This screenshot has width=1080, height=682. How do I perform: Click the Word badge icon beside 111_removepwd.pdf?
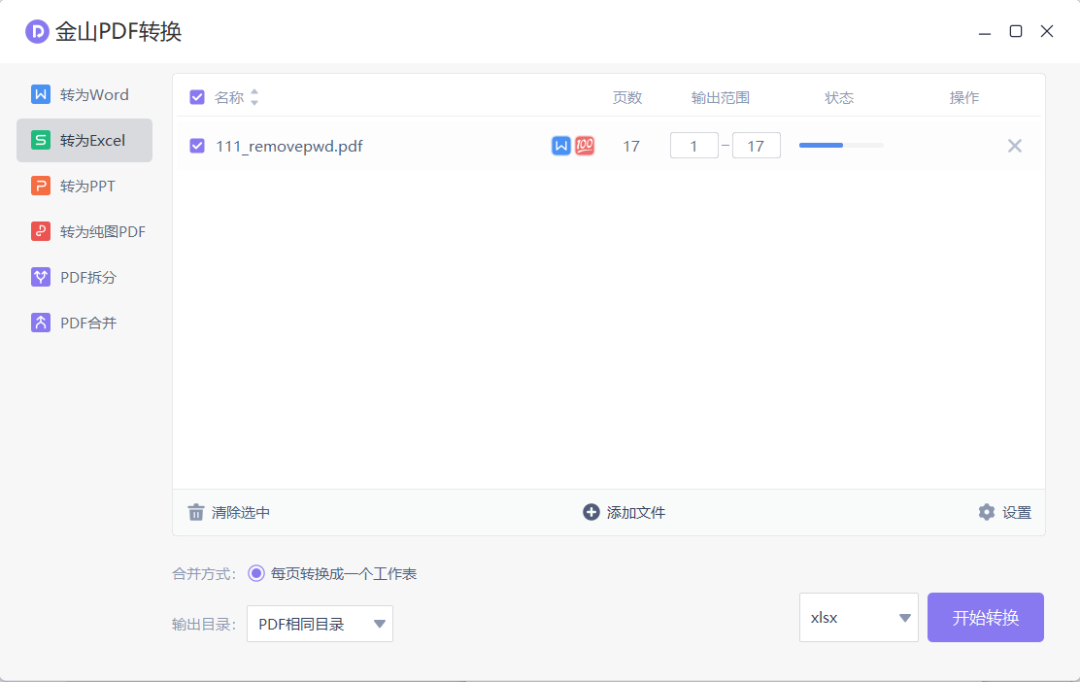coord(561,146)
